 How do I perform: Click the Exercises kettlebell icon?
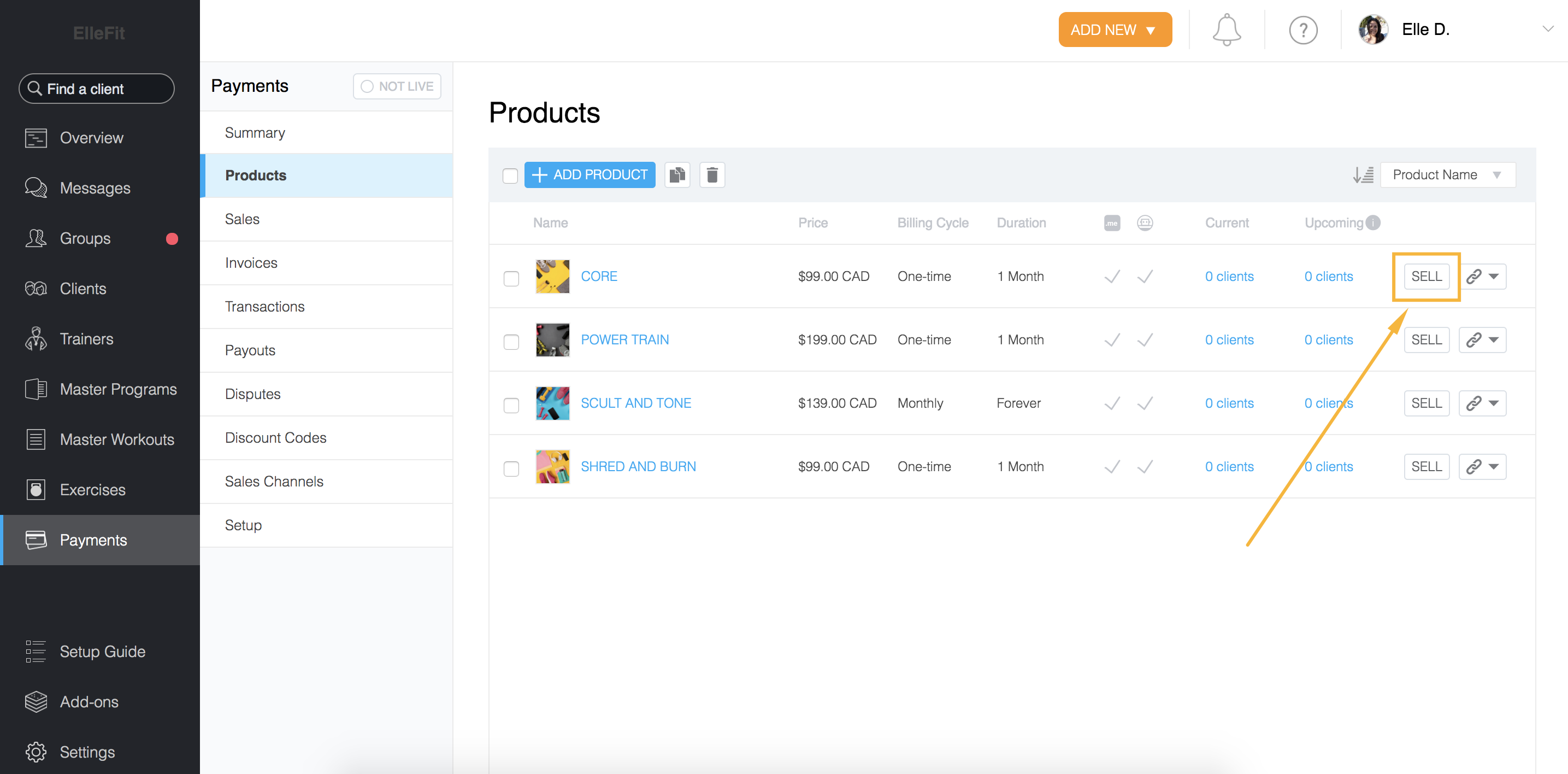[x=36, y=490]
